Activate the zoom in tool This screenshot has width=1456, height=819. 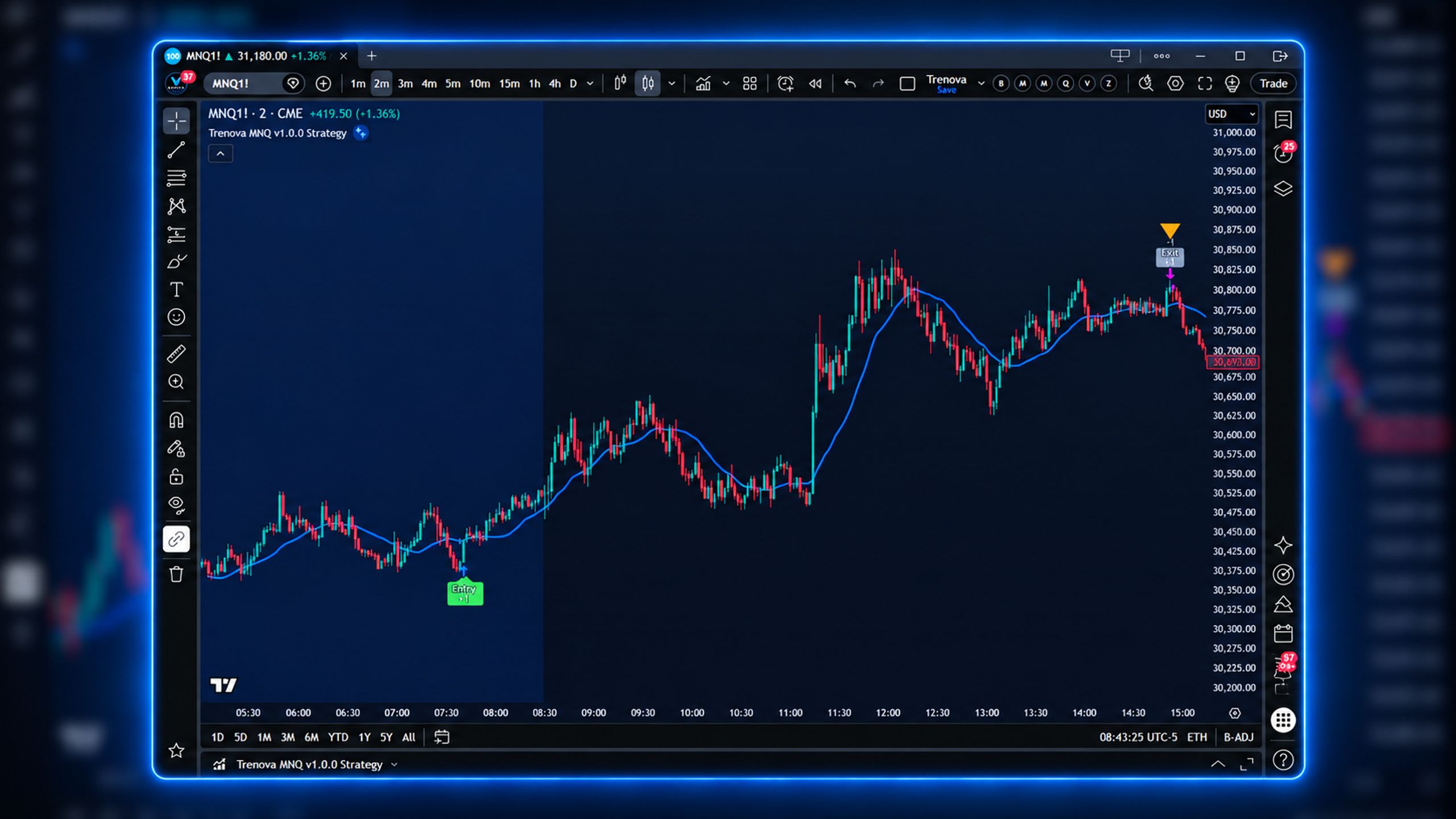point(176,382)
